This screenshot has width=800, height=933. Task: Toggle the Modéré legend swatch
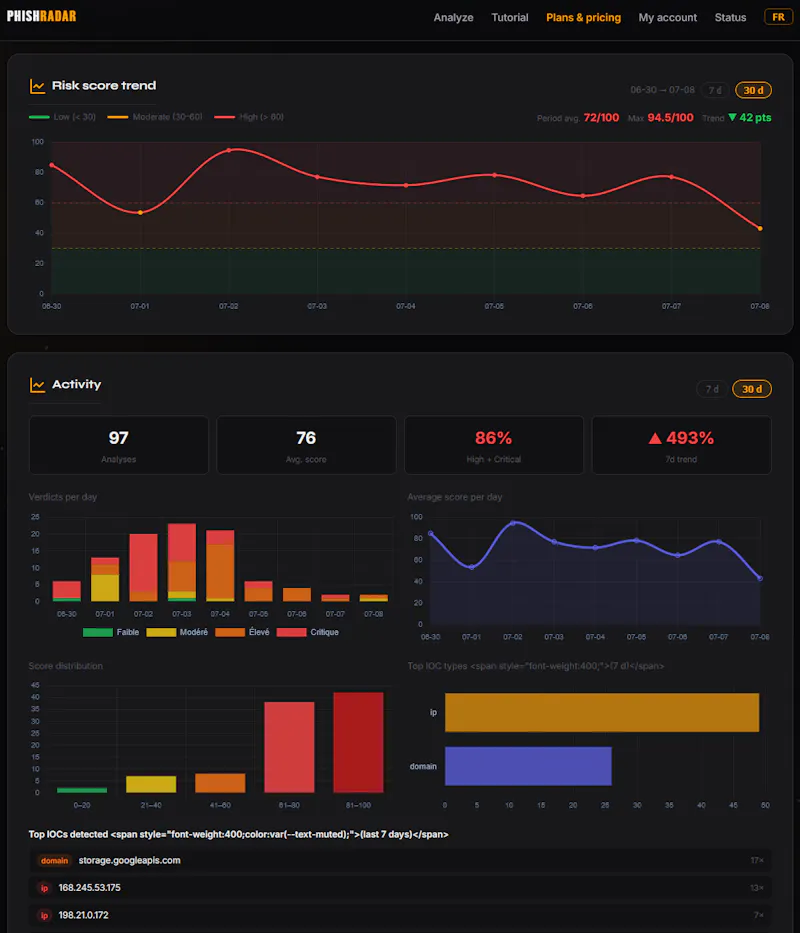(x=161, y=632)
